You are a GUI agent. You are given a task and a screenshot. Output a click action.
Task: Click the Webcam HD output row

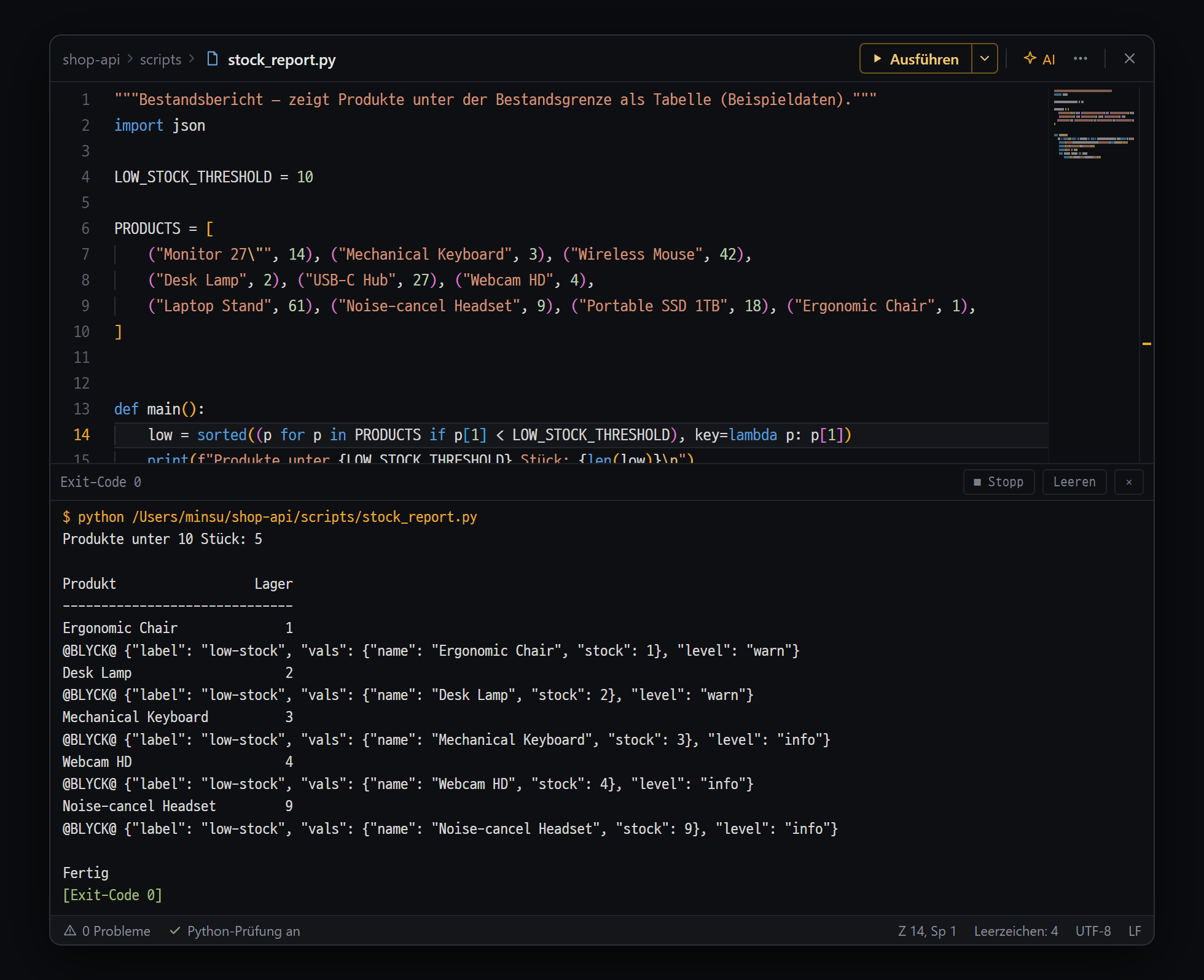click(178, 762)
